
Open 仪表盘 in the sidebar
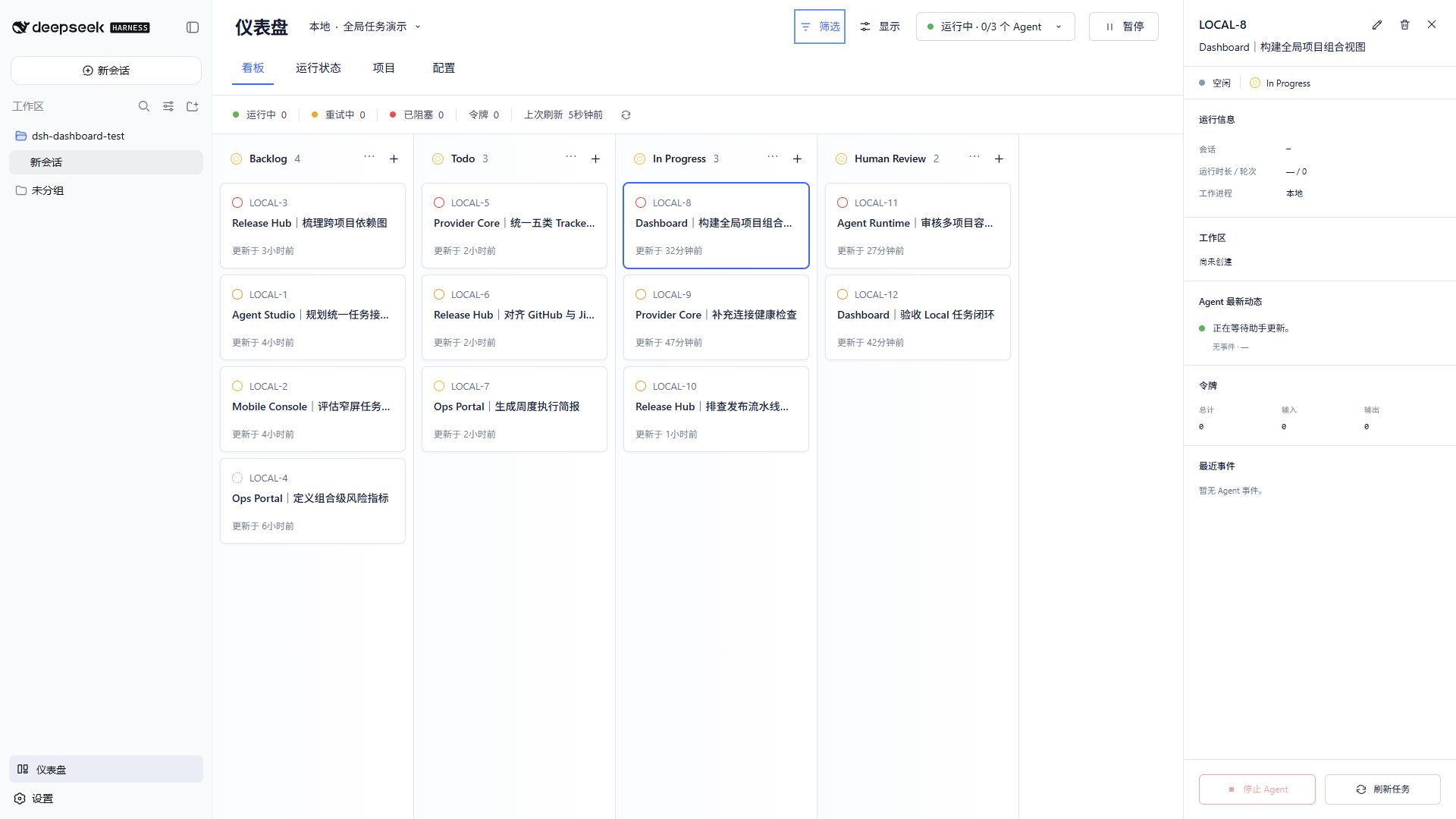[x=106, y=769]
